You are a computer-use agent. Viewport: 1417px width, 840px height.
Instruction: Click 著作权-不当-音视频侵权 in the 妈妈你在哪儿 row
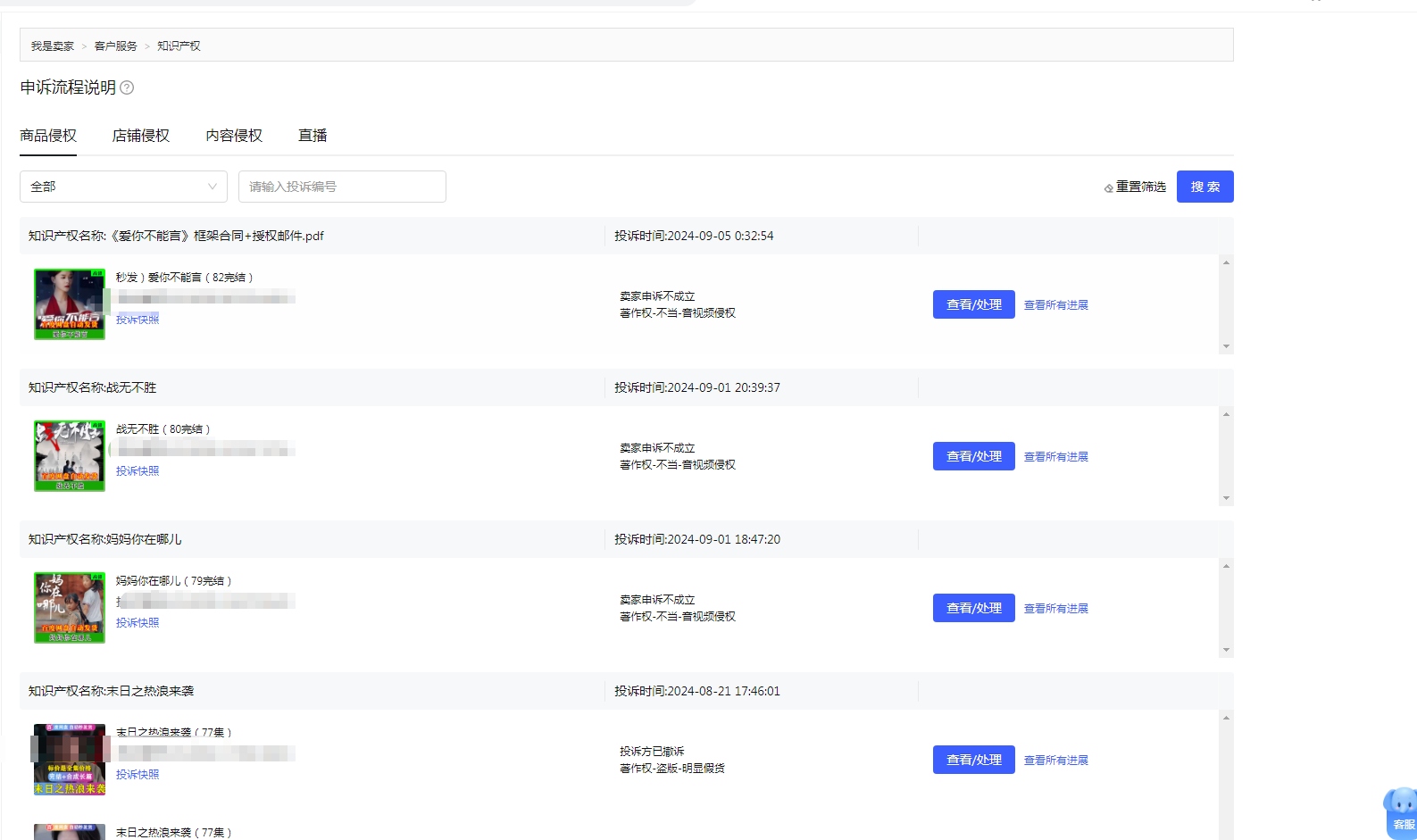pos(678,617)
